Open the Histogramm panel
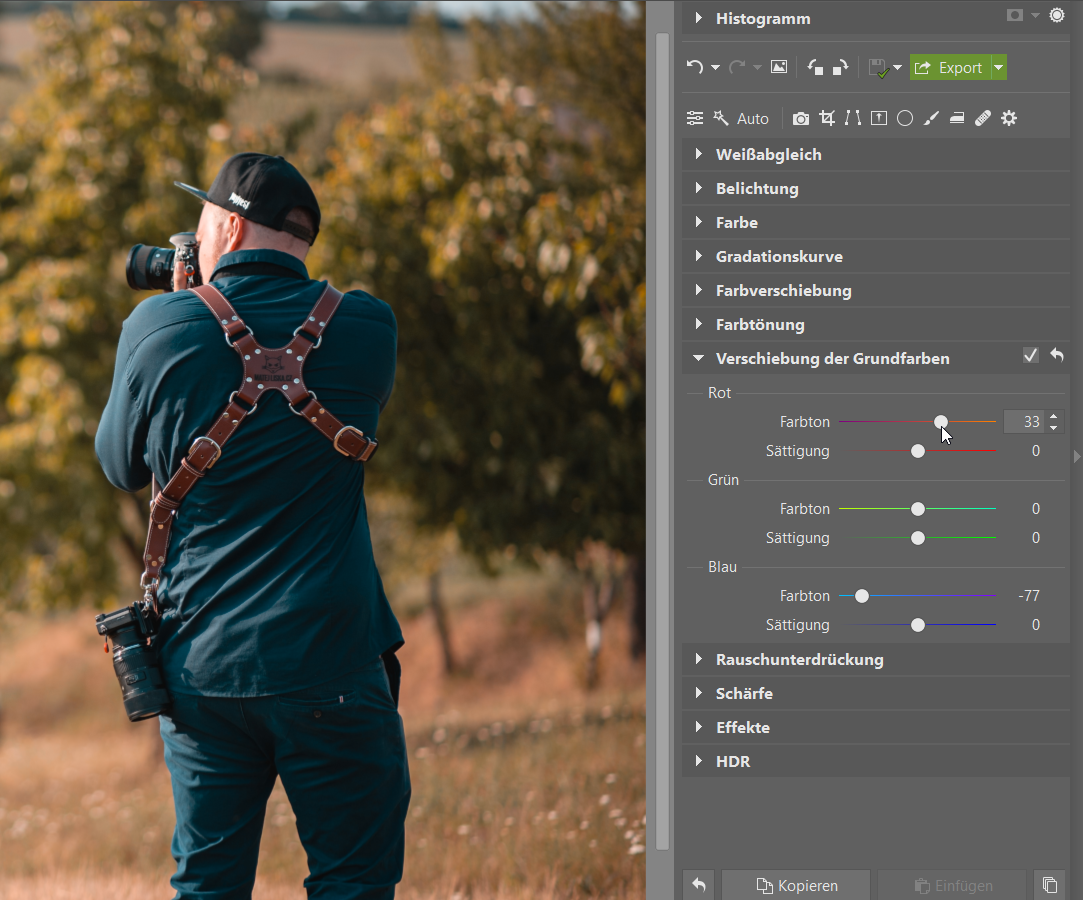 [x=762, y=19]
